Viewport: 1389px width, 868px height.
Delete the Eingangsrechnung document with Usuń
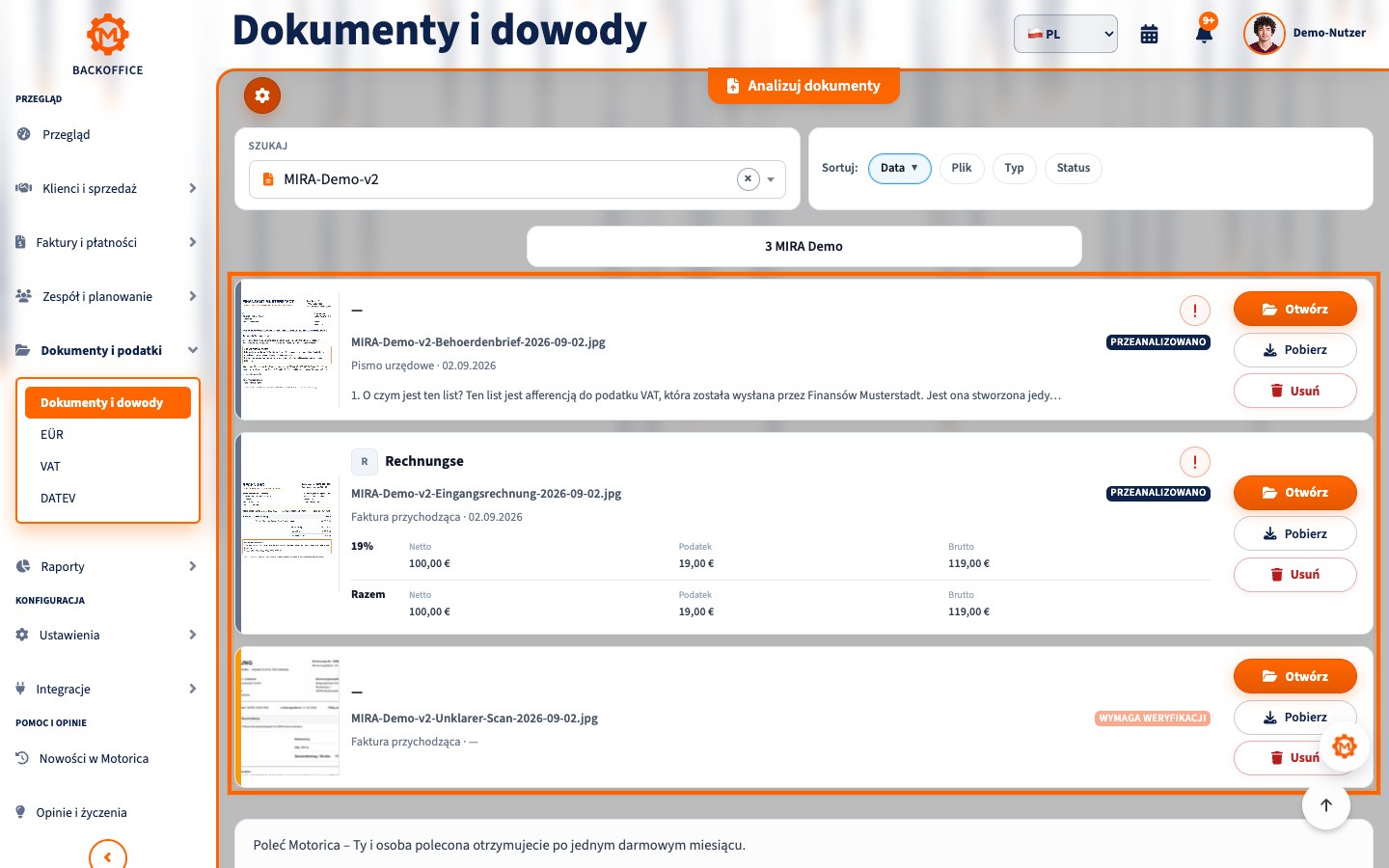tap(1295, 575)
